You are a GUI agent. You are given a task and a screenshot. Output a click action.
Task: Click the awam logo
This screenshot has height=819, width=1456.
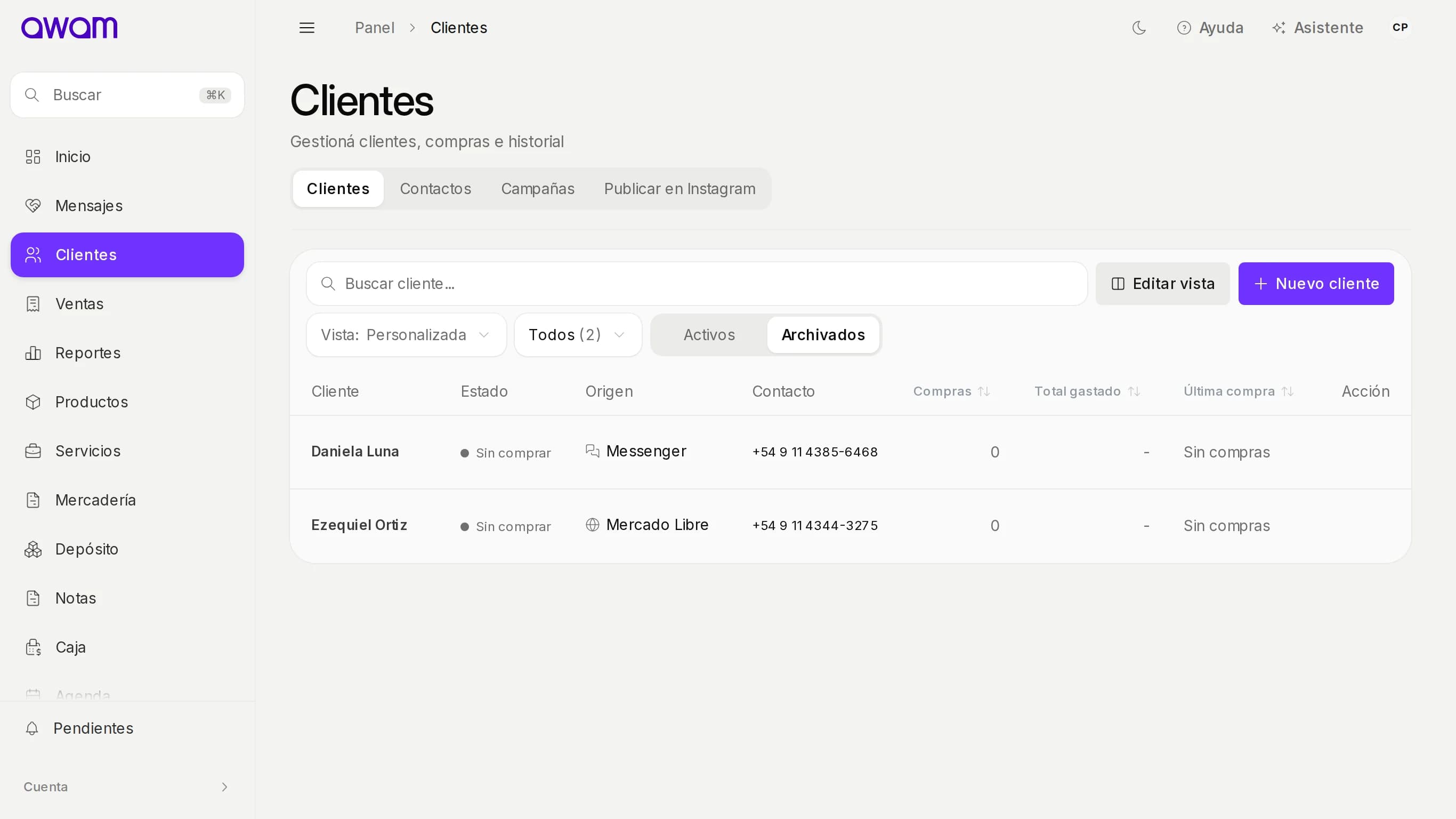pyautogui.click(x=69, y=27)
